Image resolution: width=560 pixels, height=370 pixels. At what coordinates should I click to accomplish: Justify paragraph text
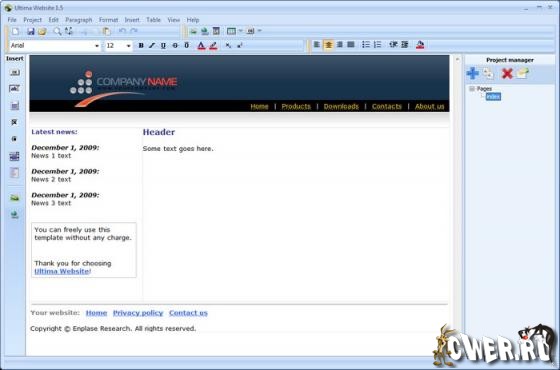point(351,45)
